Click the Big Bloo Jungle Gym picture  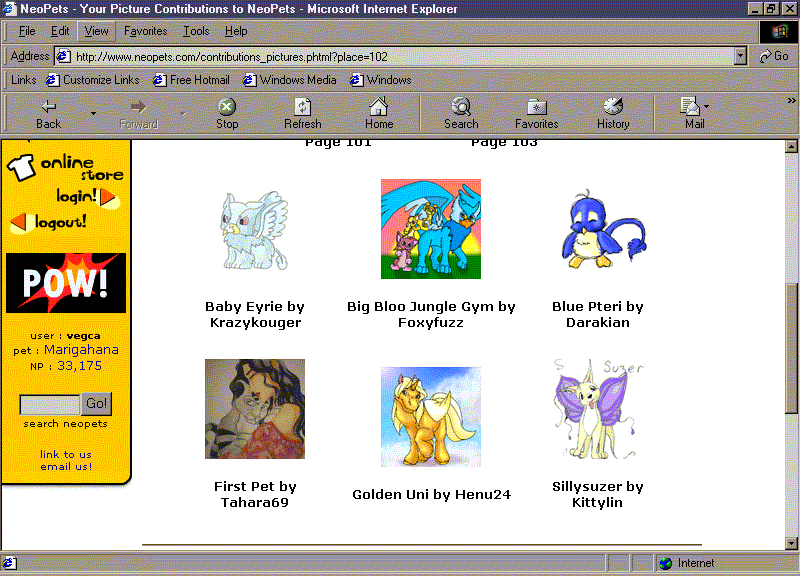coord(431,229)
